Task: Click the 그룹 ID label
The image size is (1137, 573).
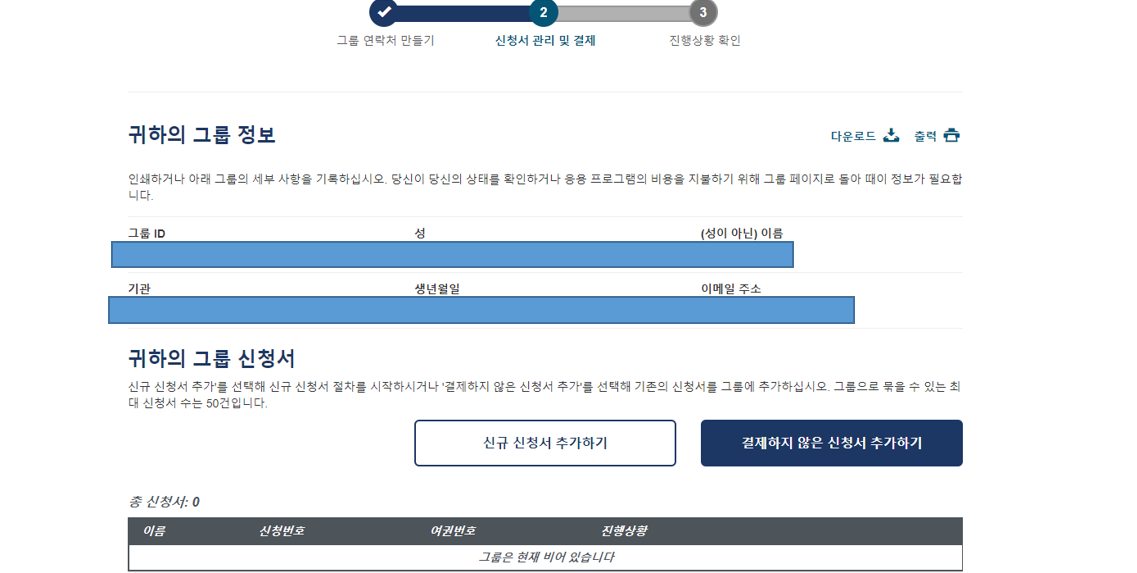Action: click(146, 234)
